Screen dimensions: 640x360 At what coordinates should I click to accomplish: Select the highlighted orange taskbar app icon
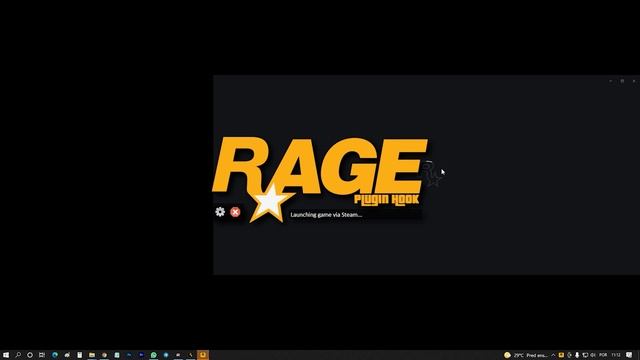click(203, 355)
